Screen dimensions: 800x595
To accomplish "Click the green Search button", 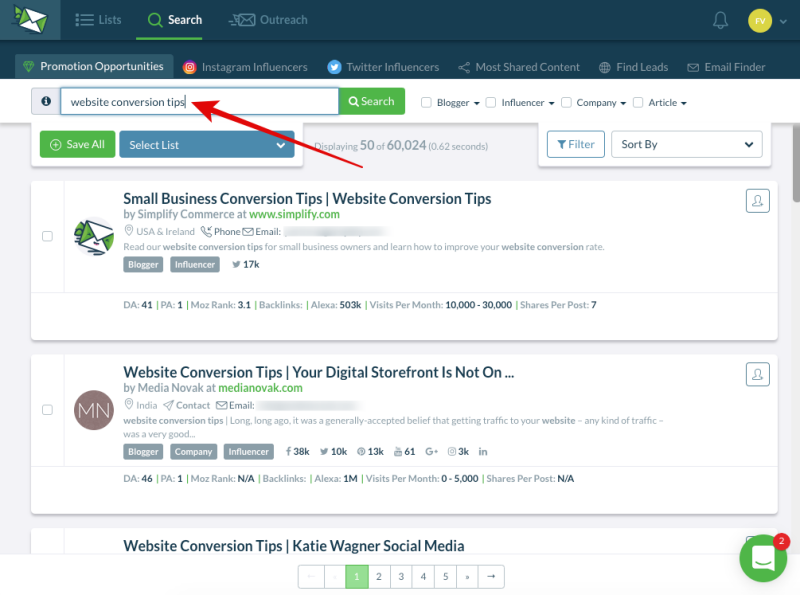I will tap(371, 101).
